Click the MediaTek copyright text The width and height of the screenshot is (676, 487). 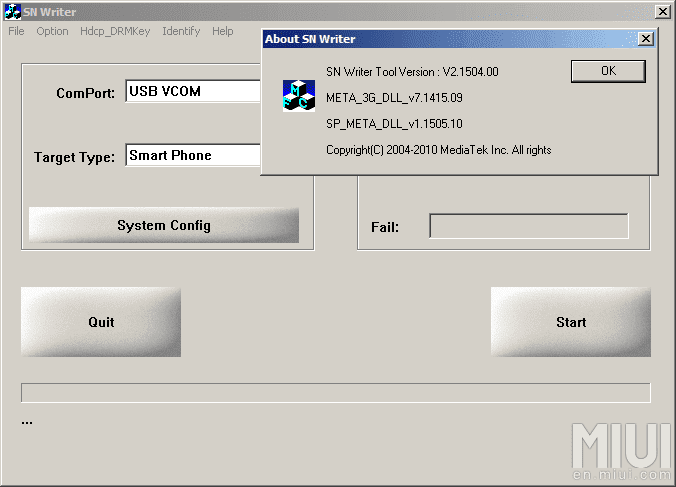click(438, 150)
